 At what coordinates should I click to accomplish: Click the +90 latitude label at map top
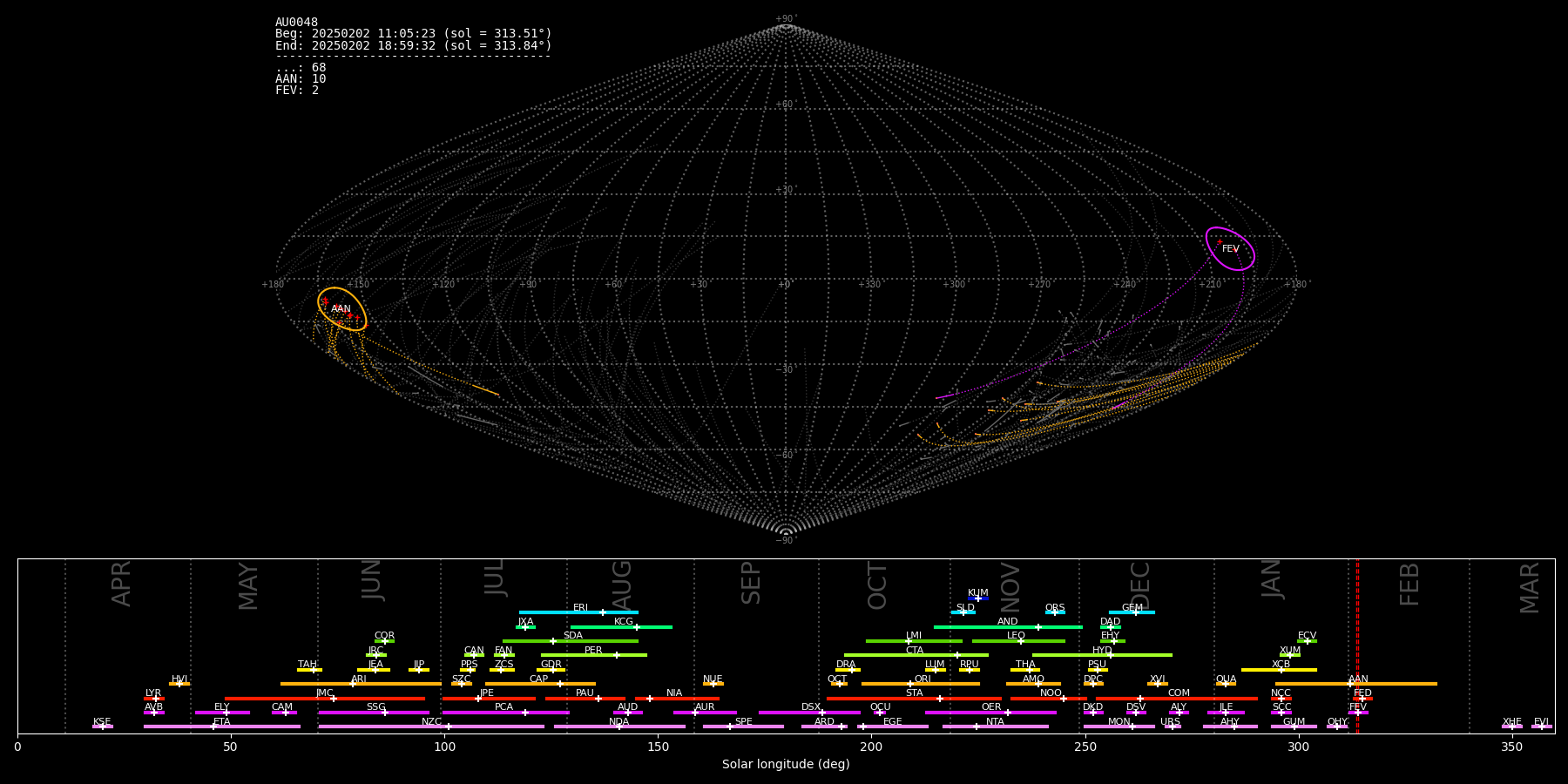(785, 19)
